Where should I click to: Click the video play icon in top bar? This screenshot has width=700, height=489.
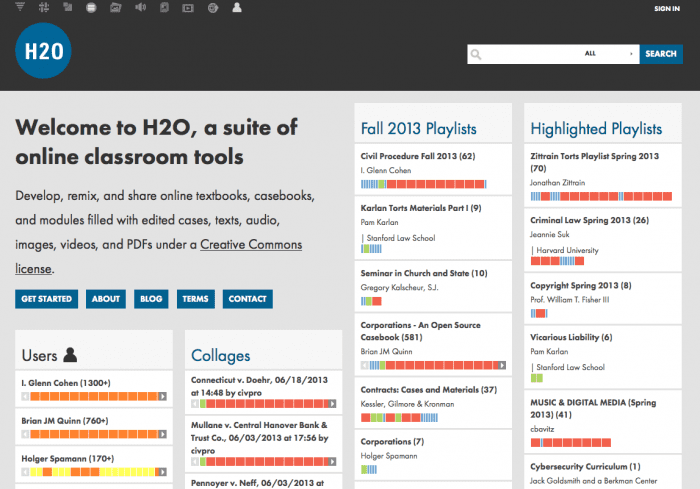tap(188, 8)
